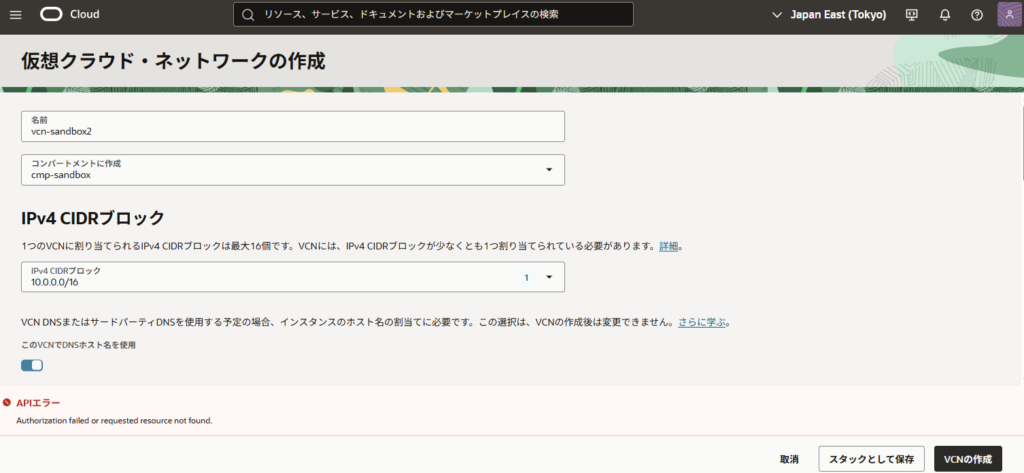Expand the Japan East (Tokyo) region selector
Image resolution: width=1024 pixels, height=473 pixels.
pyautogui.click(x=829, y=15)
